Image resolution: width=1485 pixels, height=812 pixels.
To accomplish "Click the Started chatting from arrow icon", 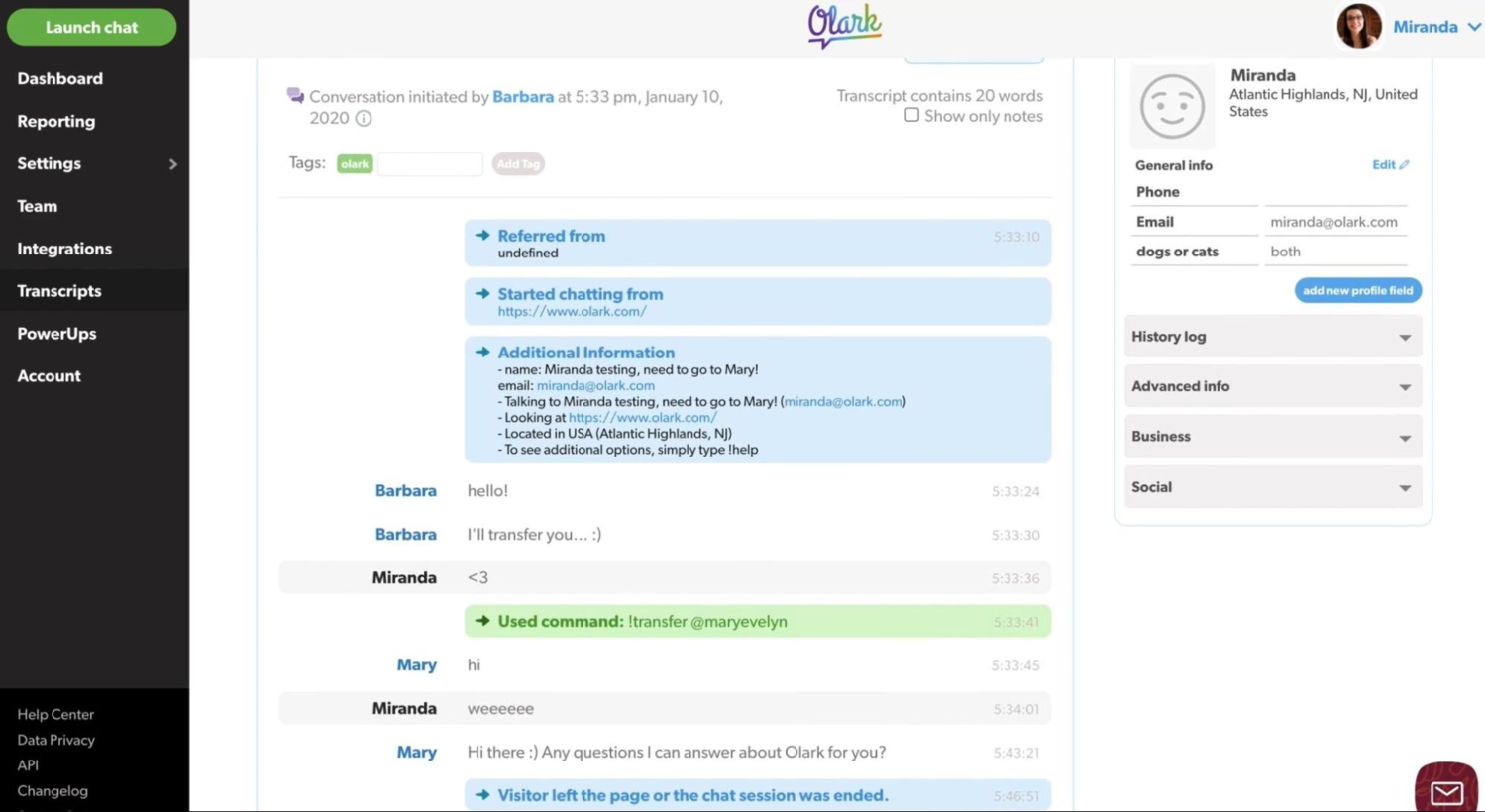I will [482, 294].
